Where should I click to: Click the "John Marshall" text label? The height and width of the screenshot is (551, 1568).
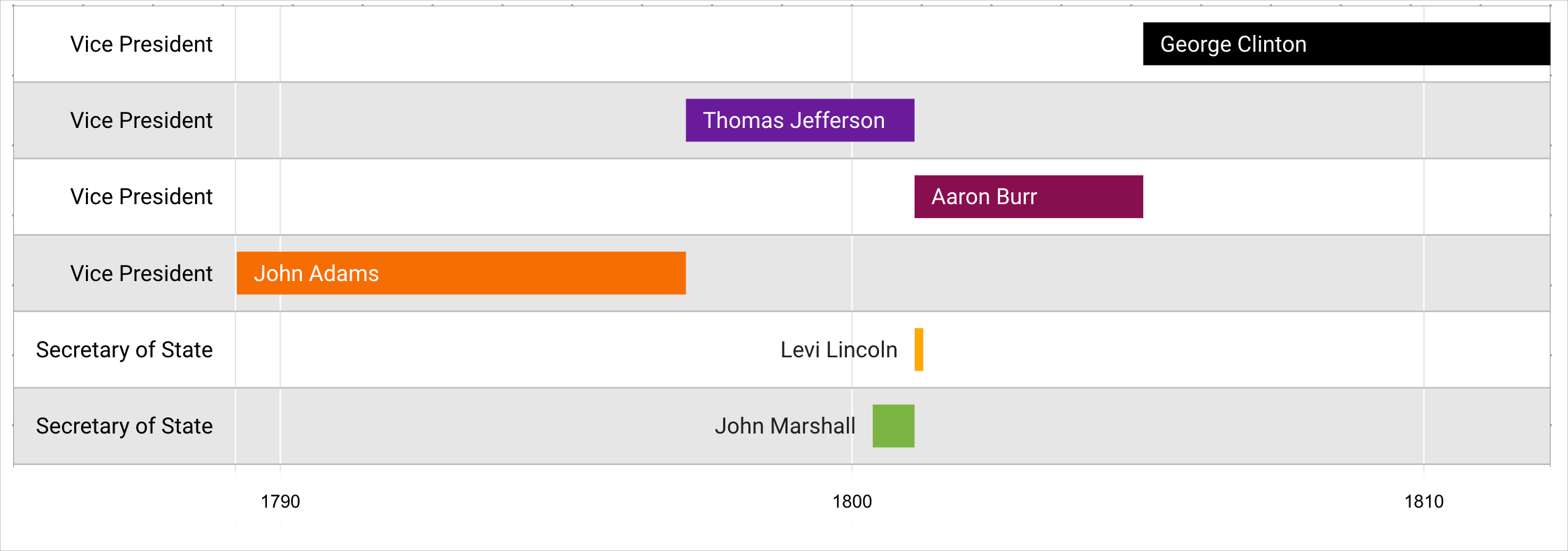(785, 426)
